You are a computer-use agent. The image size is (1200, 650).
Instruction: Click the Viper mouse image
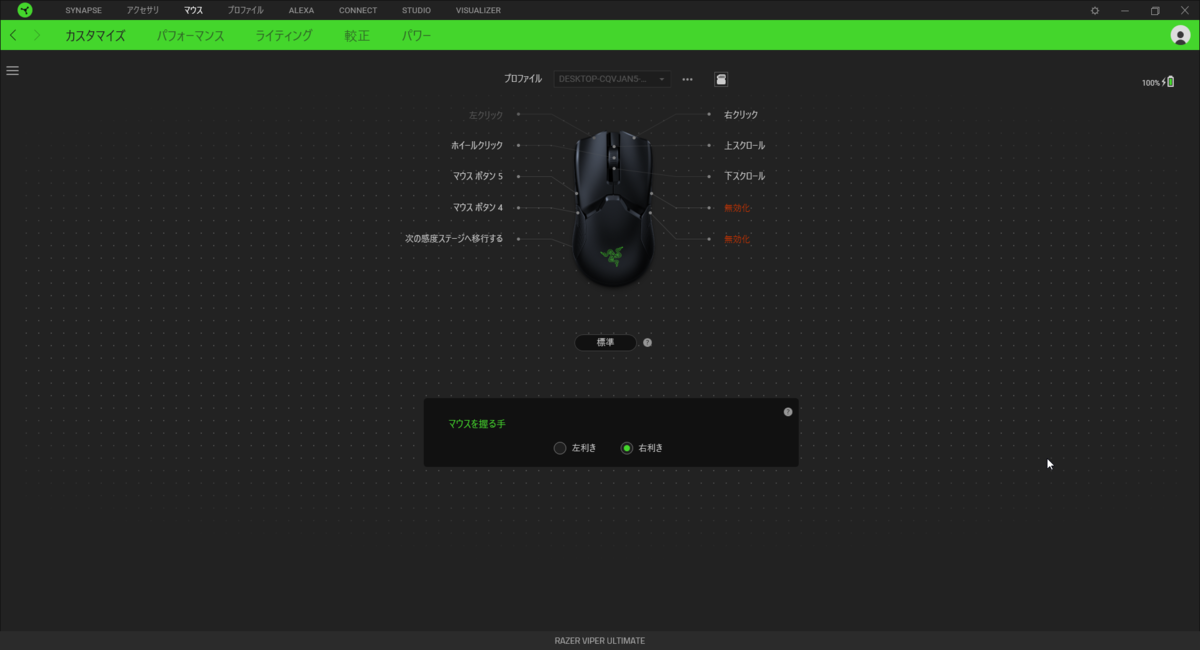[x=613, y=209]
